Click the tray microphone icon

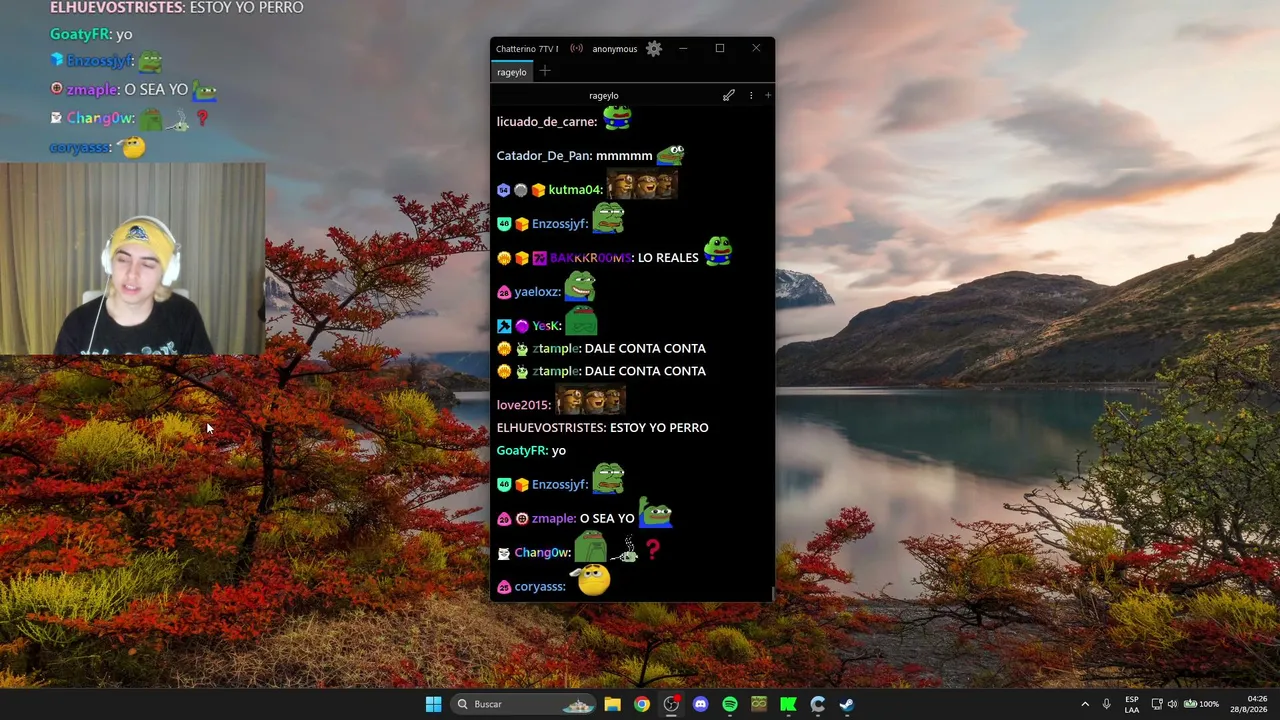tap(1106, 704)
